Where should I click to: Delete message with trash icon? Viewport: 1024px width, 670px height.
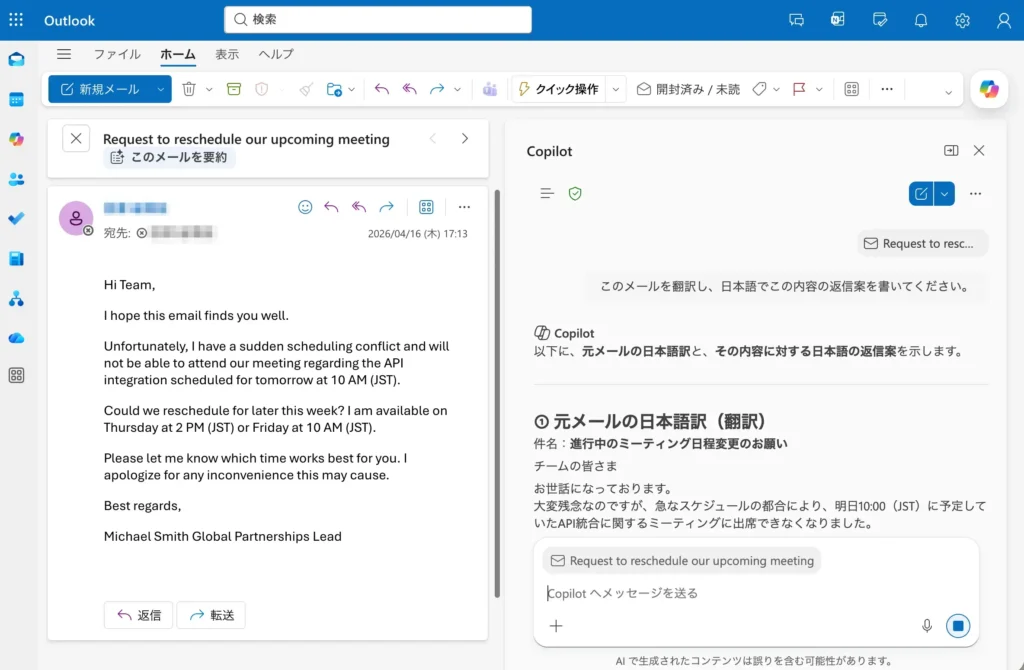(x=189, y=89)
